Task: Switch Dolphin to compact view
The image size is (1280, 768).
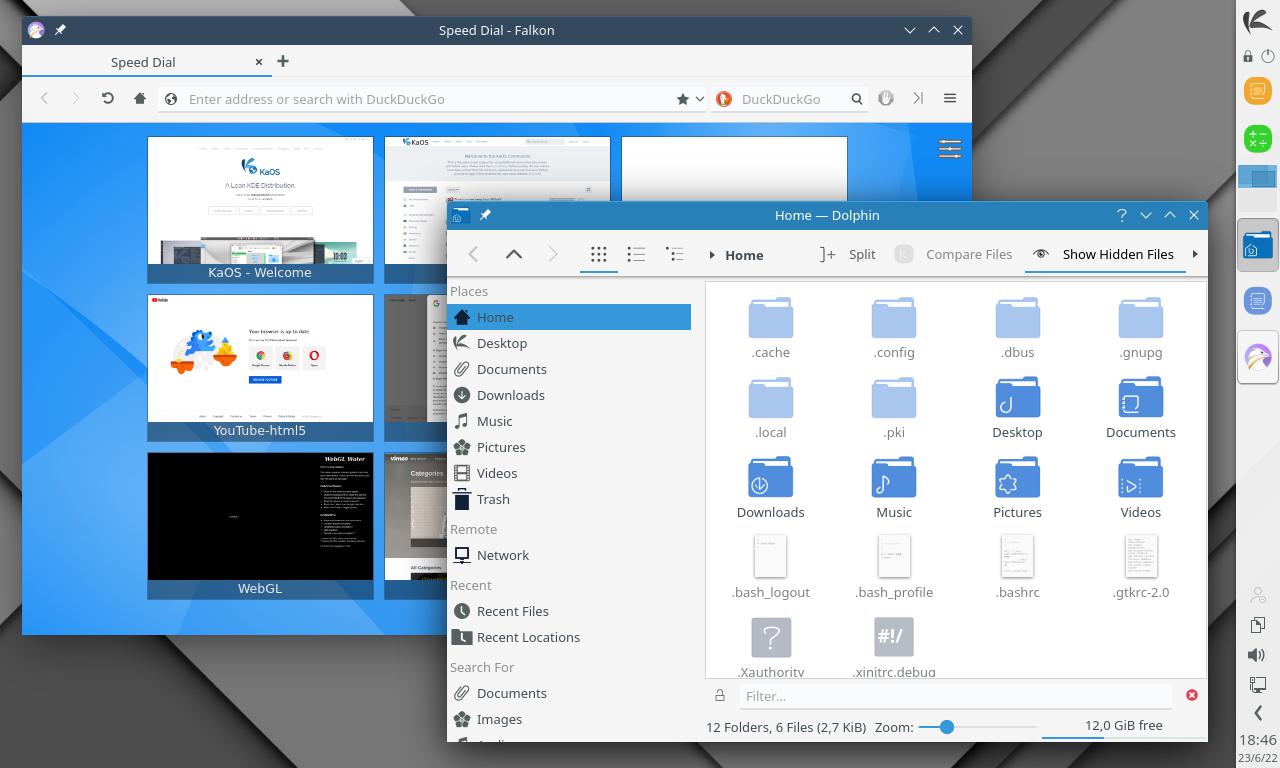Action: 636,254
